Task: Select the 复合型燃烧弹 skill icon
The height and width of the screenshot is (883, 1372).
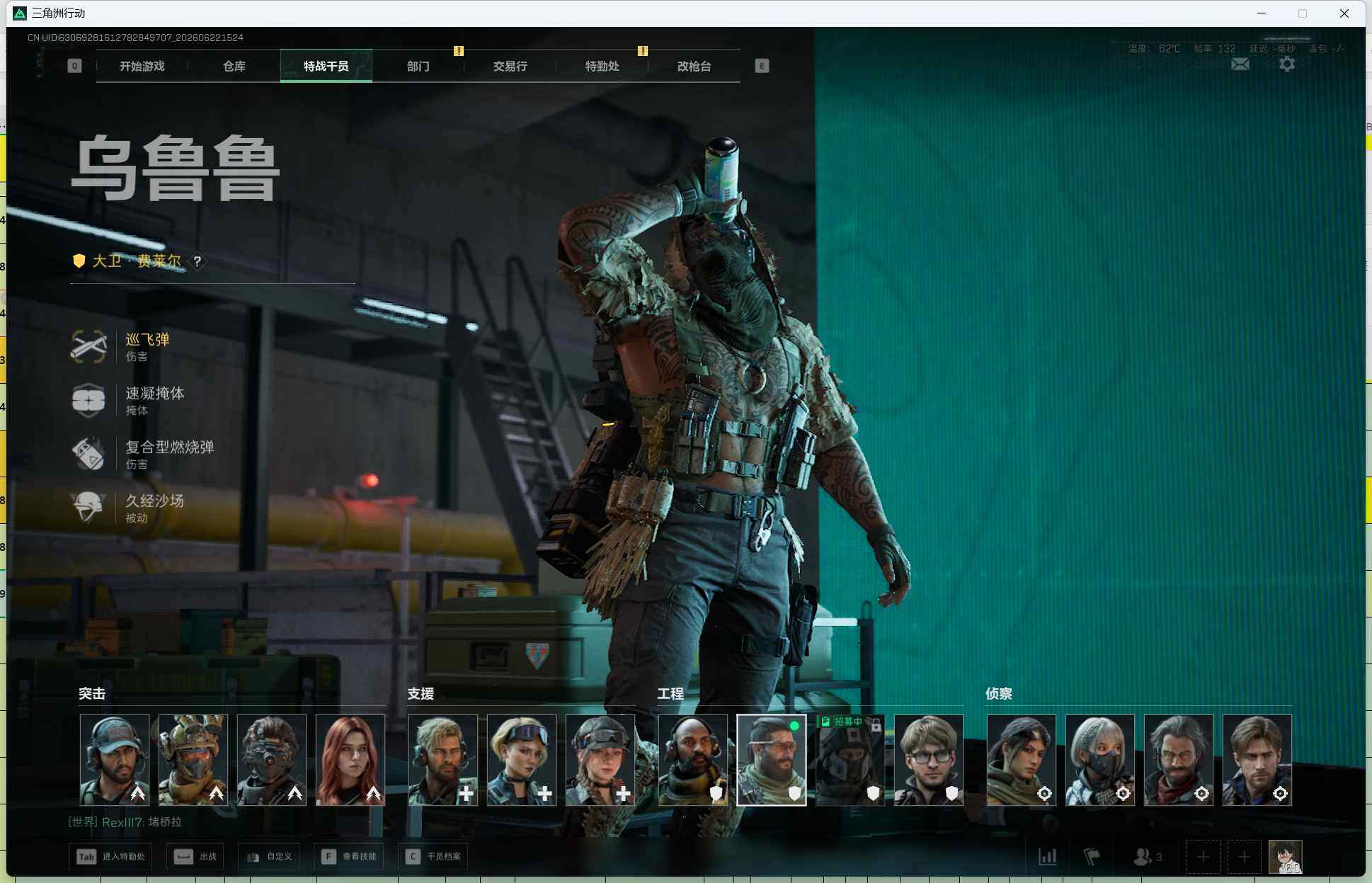Action: click(x=88, y=454)
